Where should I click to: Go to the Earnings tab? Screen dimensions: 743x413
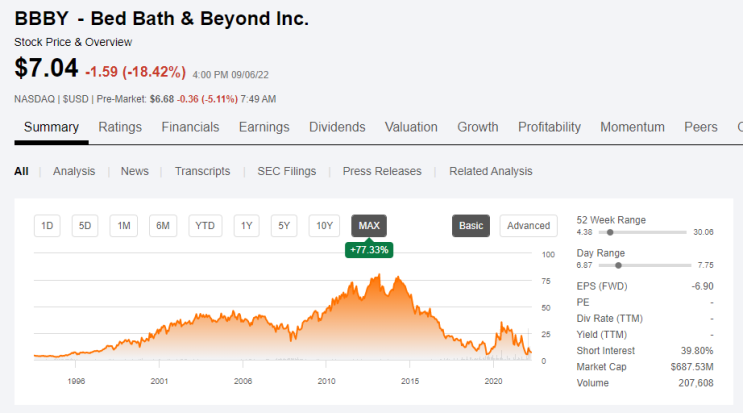click(x=264, y=127)
